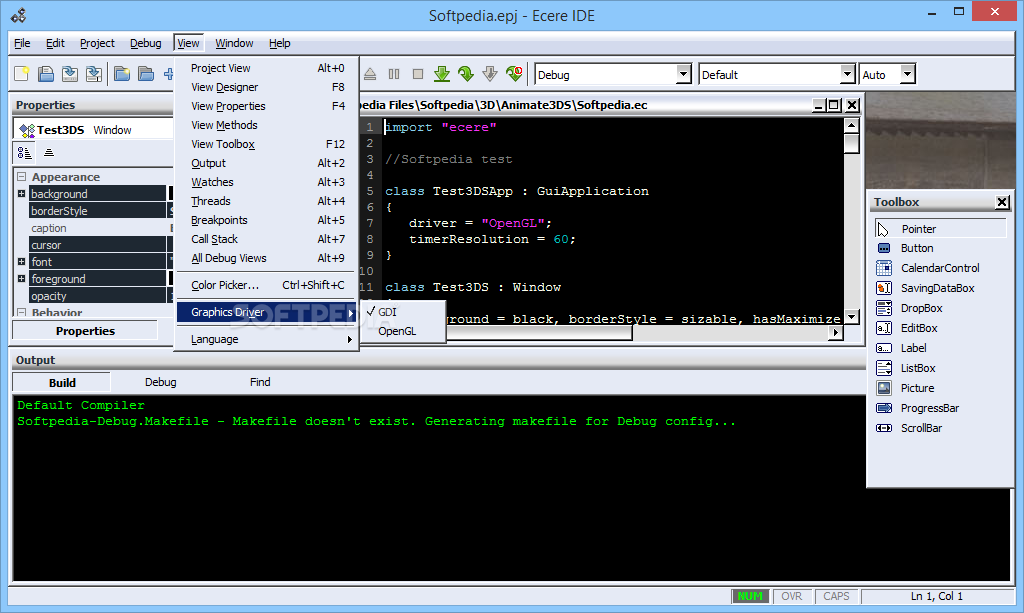
Task: Collapse the Behavior property category
Action: (22, 313)
